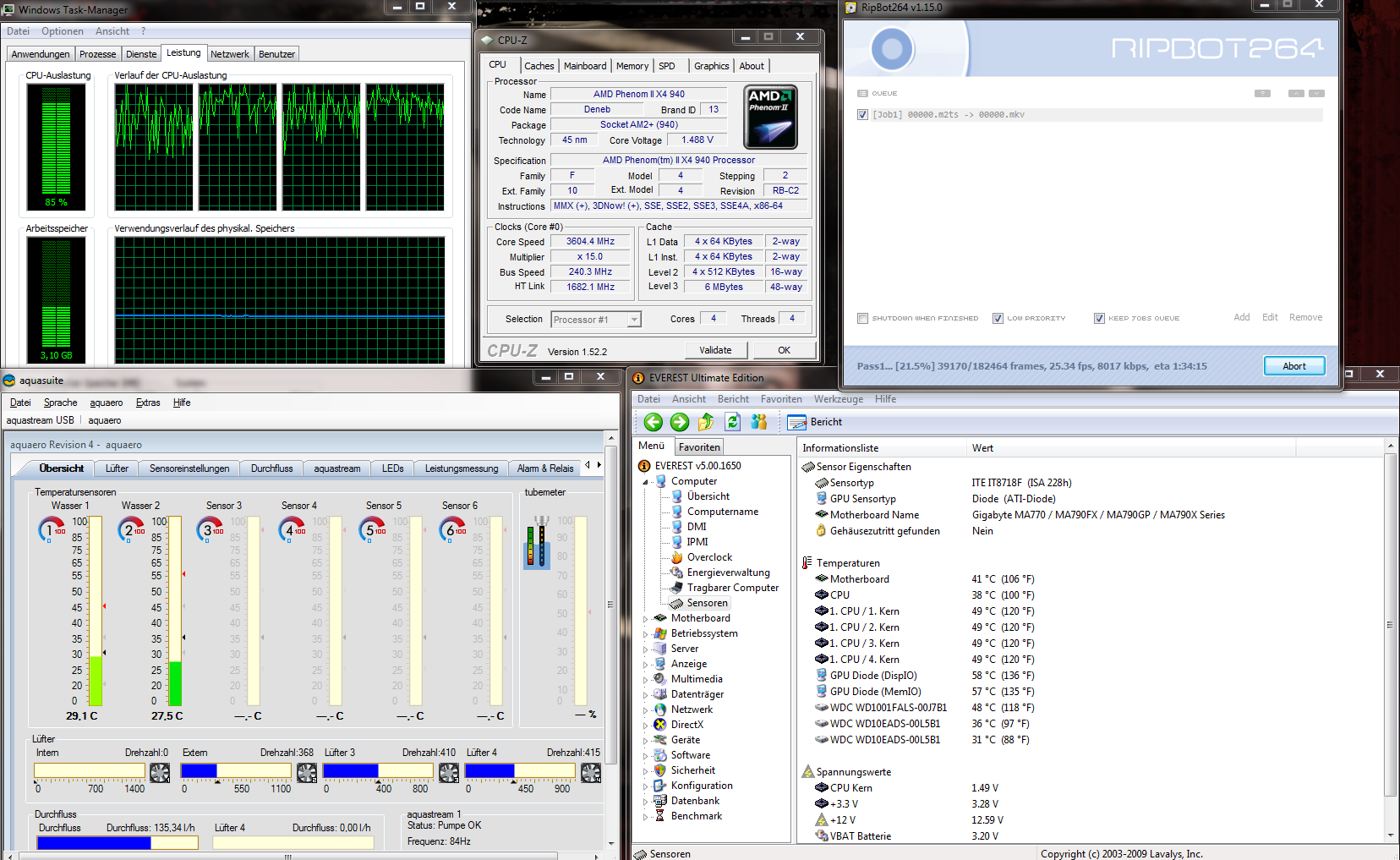Click the Wasser 2 sensor gauge icon
The height and width of the screenshot is (860, 1400).
pyautogui.click(x=131, y=529)
